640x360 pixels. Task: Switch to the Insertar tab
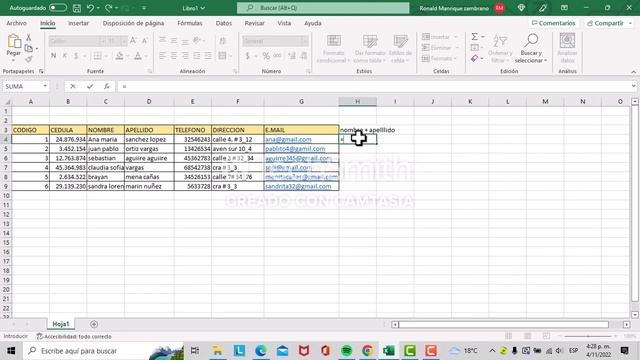78,23
